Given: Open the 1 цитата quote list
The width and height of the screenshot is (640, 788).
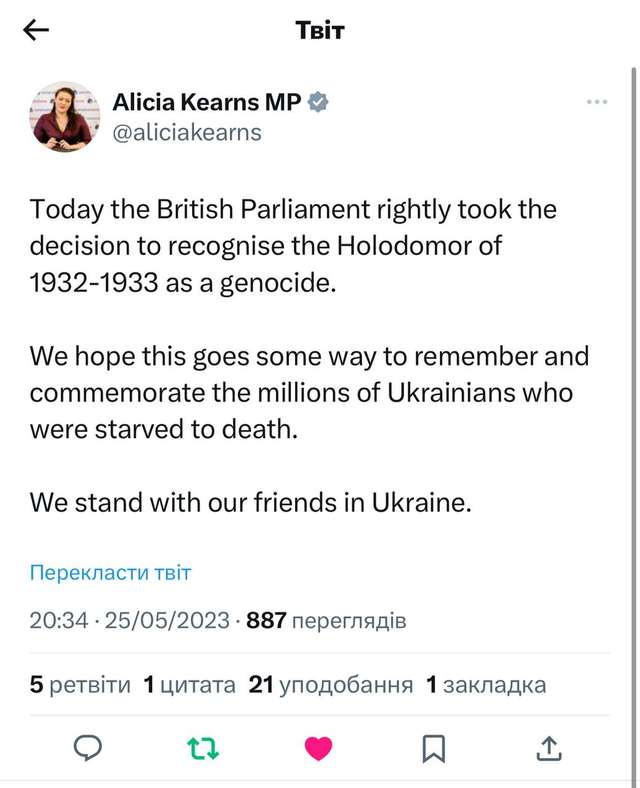Looking at the screenshot, I should 189,685.
